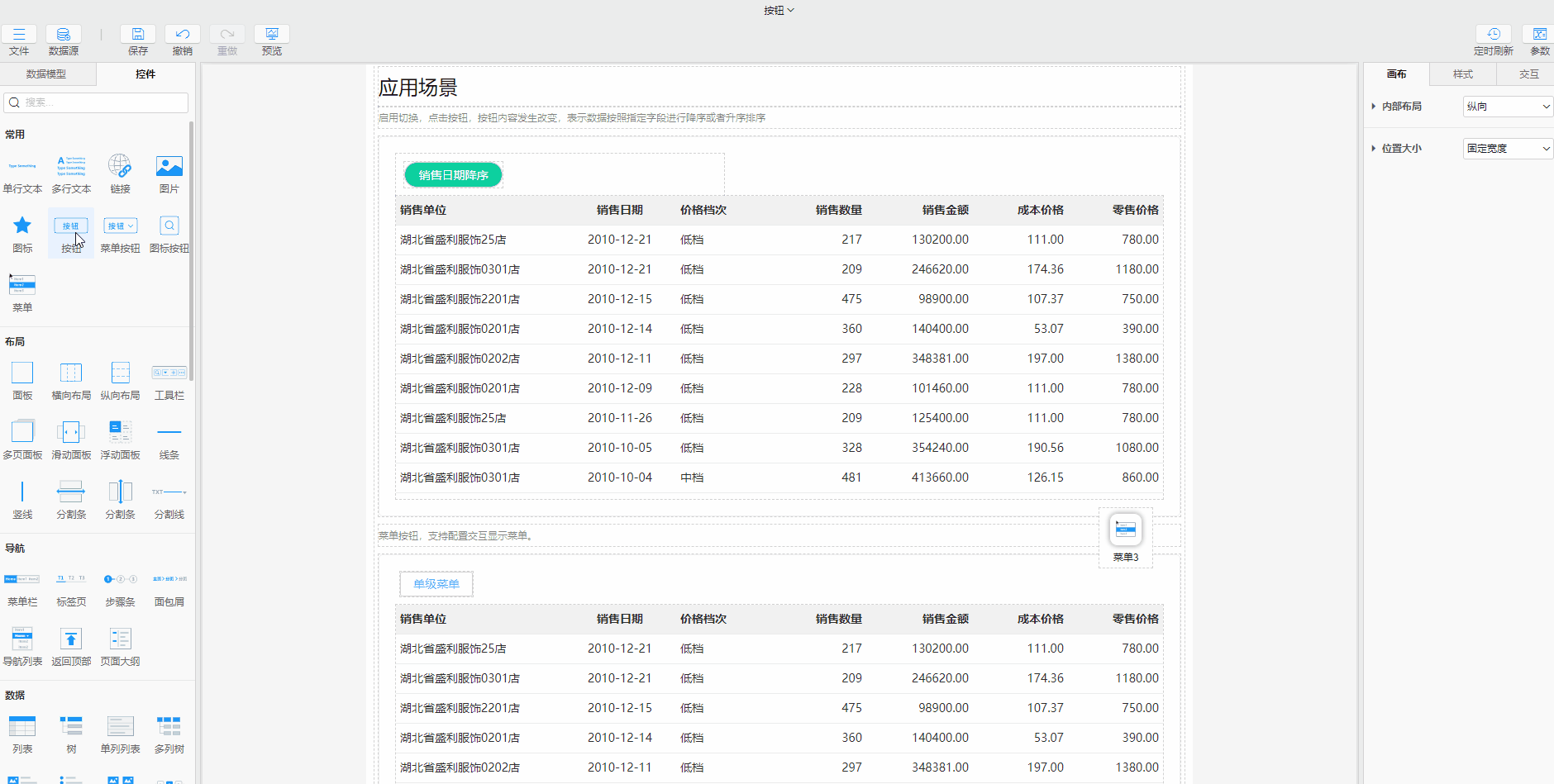1554x784 pixels.
Task: Select the 图片 image widget
Action: 169,168
